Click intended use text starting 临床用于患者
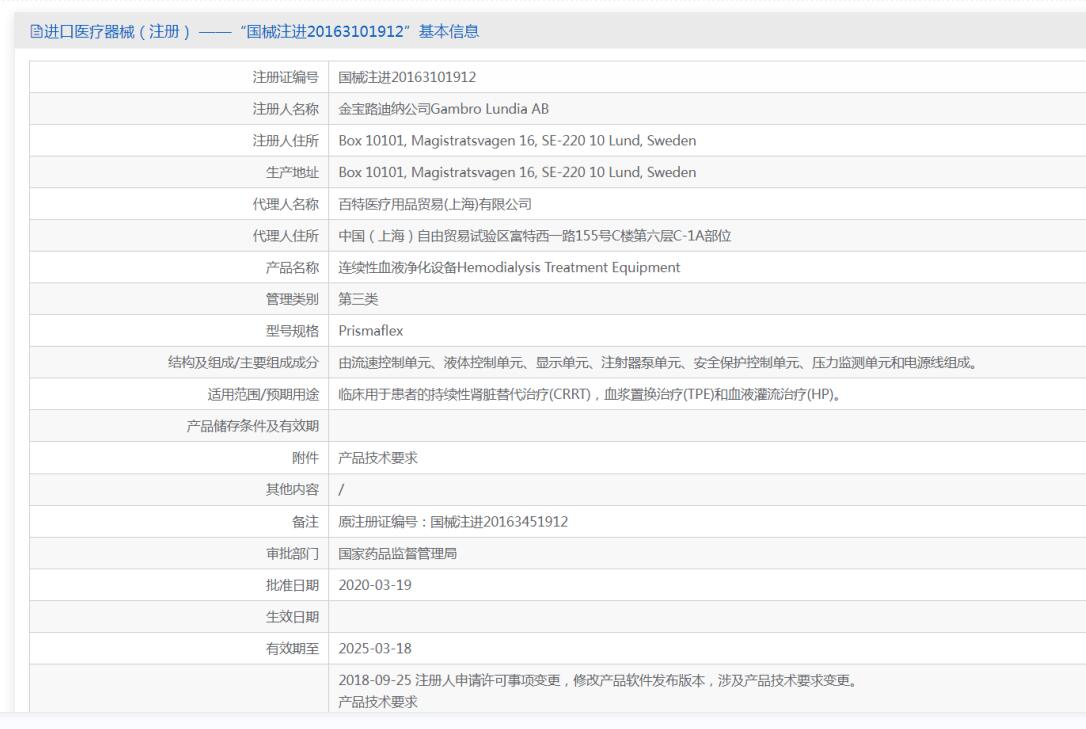Viewport: 1086px width, 729px height. (x=589, y=395)
